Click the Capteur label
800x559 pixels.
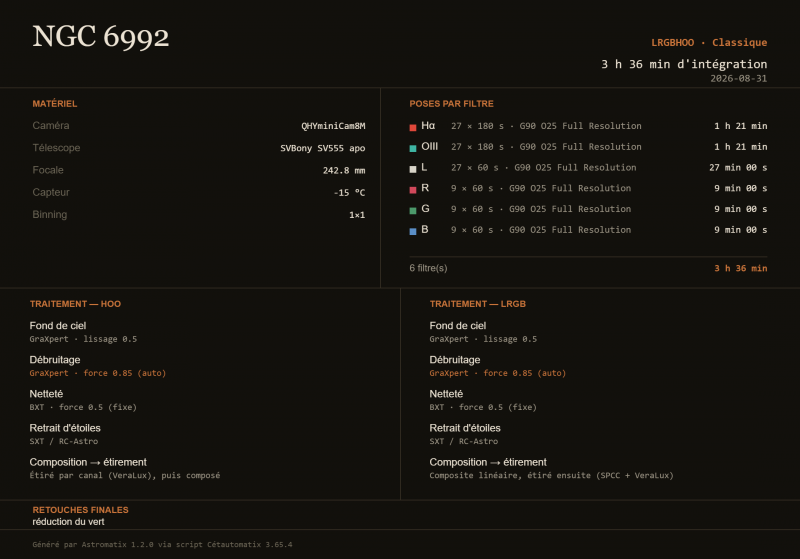pyautogui.click(x=51, y=192)
